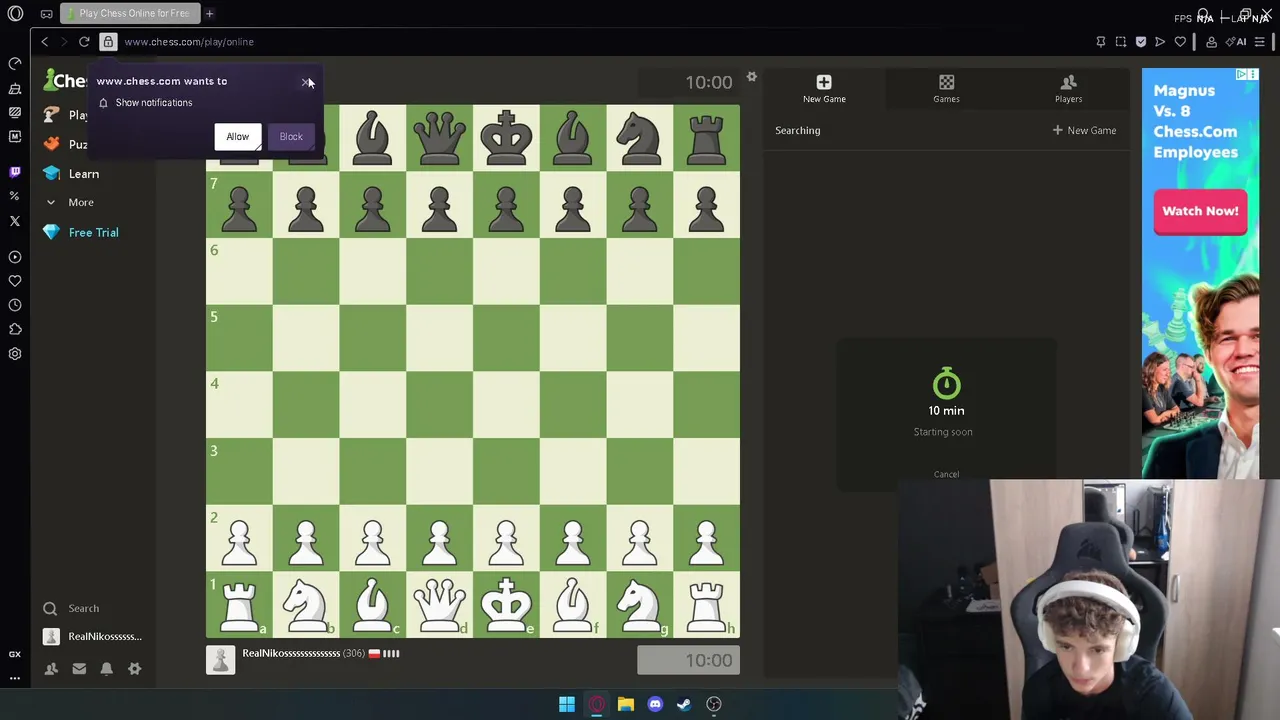Open Easy Setup sliders icon
Image resolution: width=1280 pixels, height=720 pixels.
click(x=1260, y=42)
